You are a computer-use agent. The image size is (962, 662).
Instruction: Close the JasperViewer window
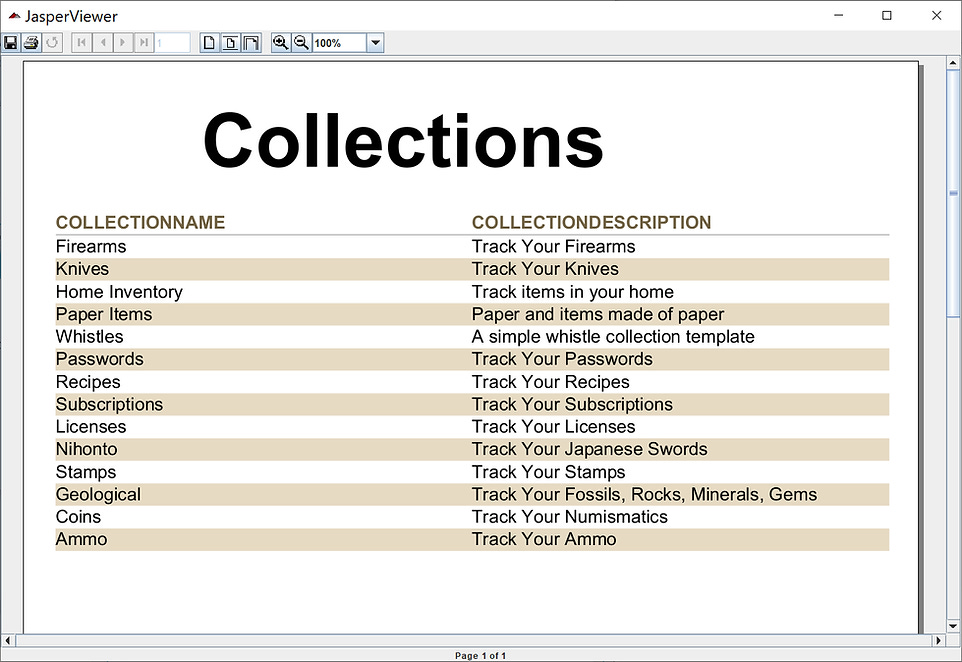click(936, 15)
